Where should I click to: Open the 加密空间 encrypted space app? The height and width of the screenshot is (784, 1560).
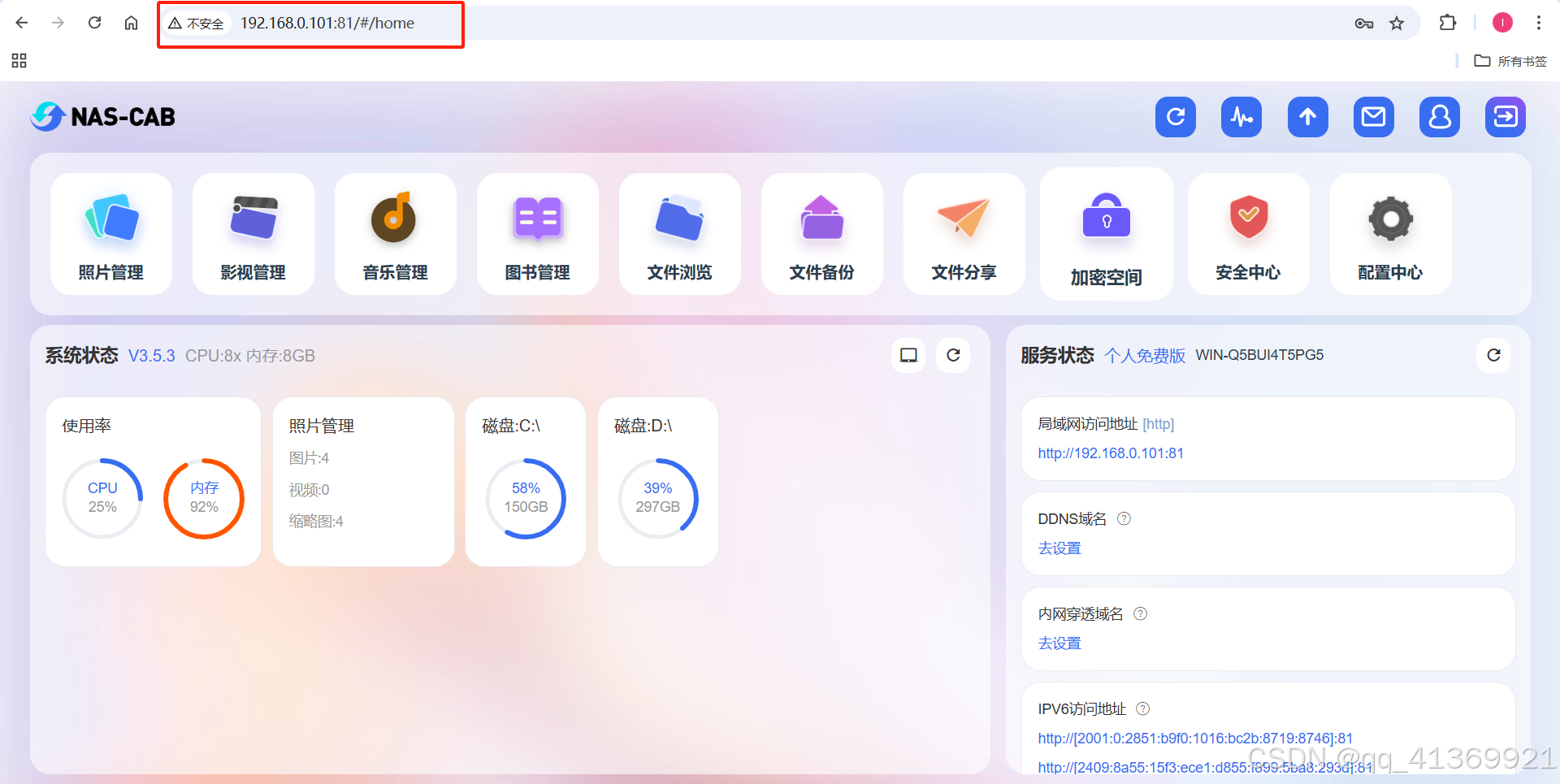pos(1107,234)
